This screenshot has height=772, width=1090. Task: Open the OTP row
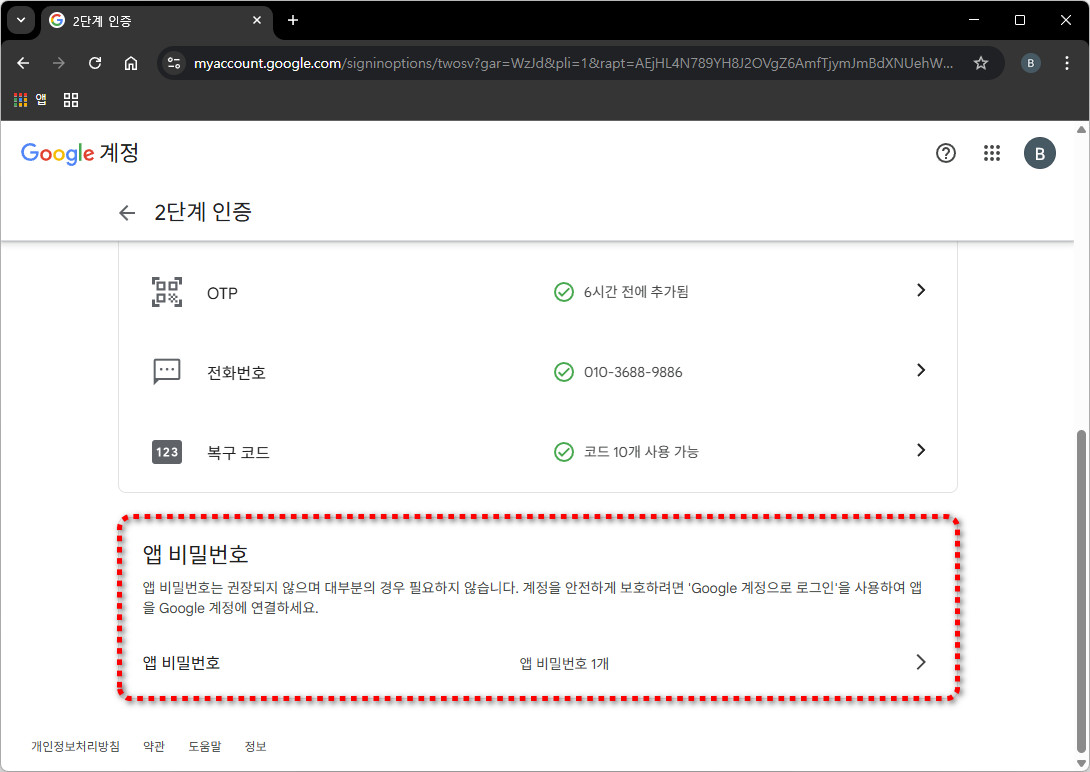point(538,292)
